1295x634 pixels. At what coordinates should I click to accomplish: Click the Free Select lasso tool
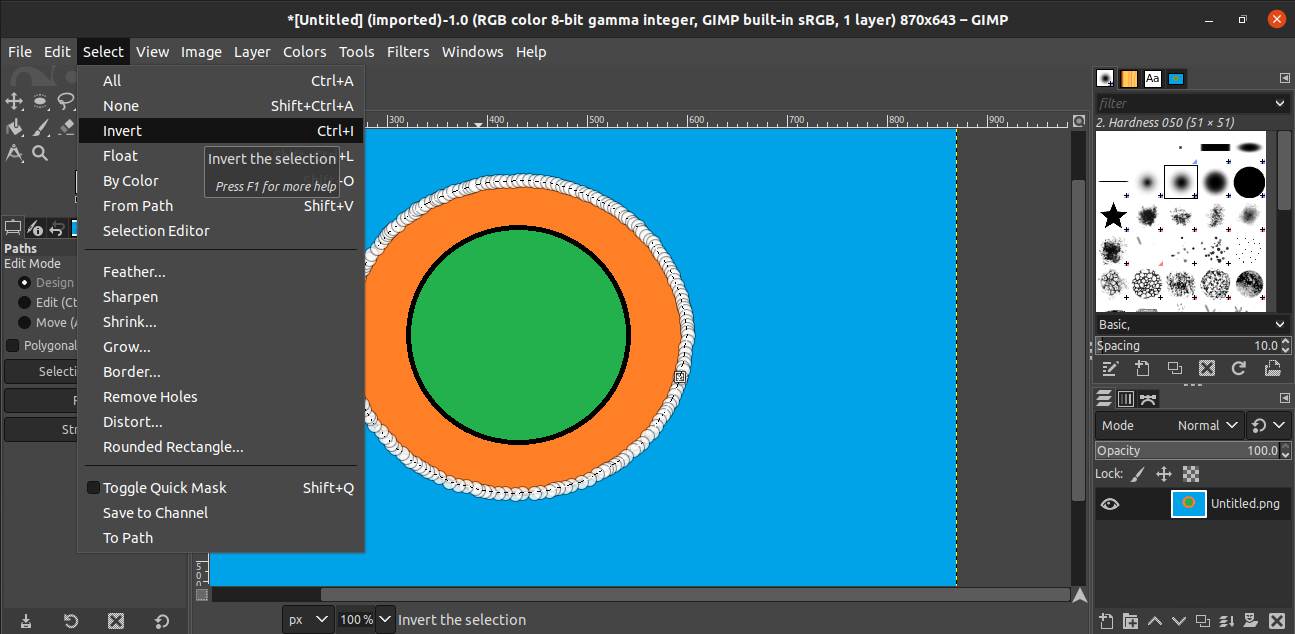coord(66,101)
